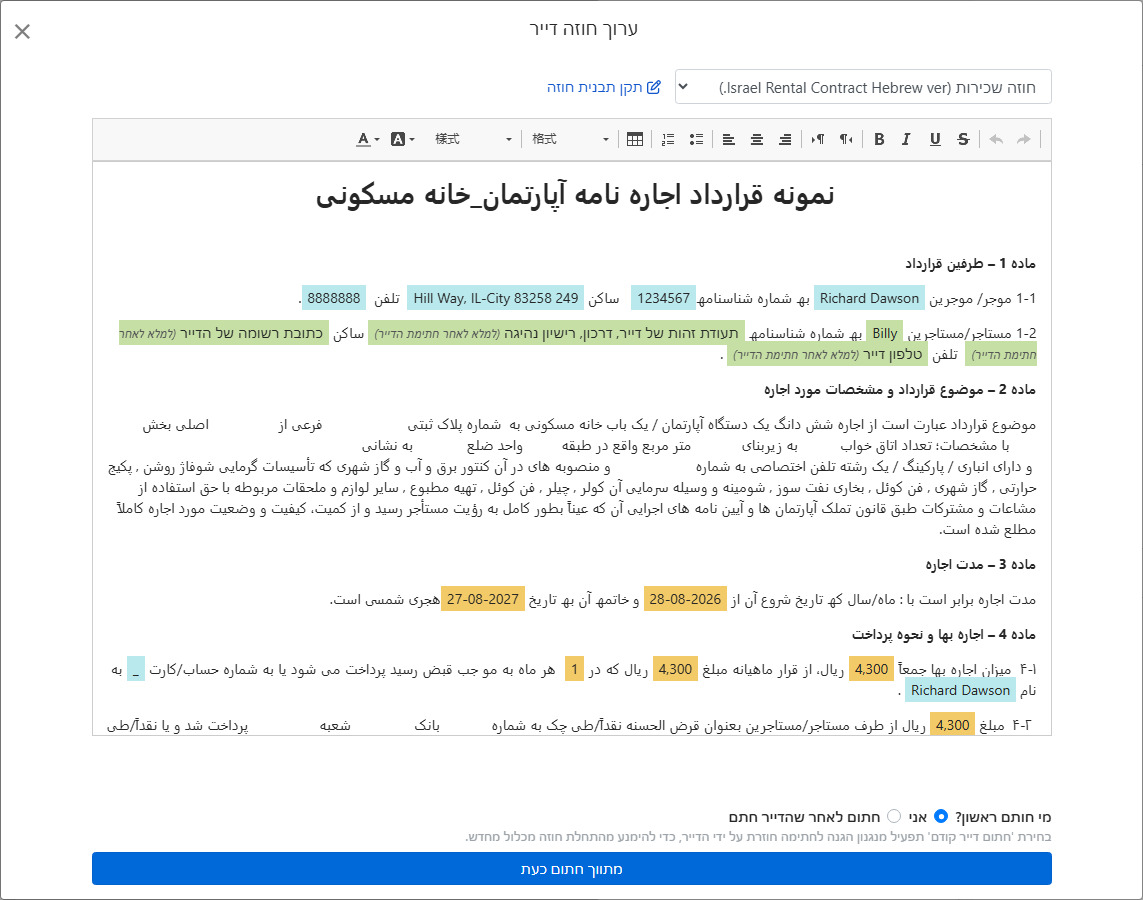
Task: Click the Billy tenant name field
Action: (884, 333)
